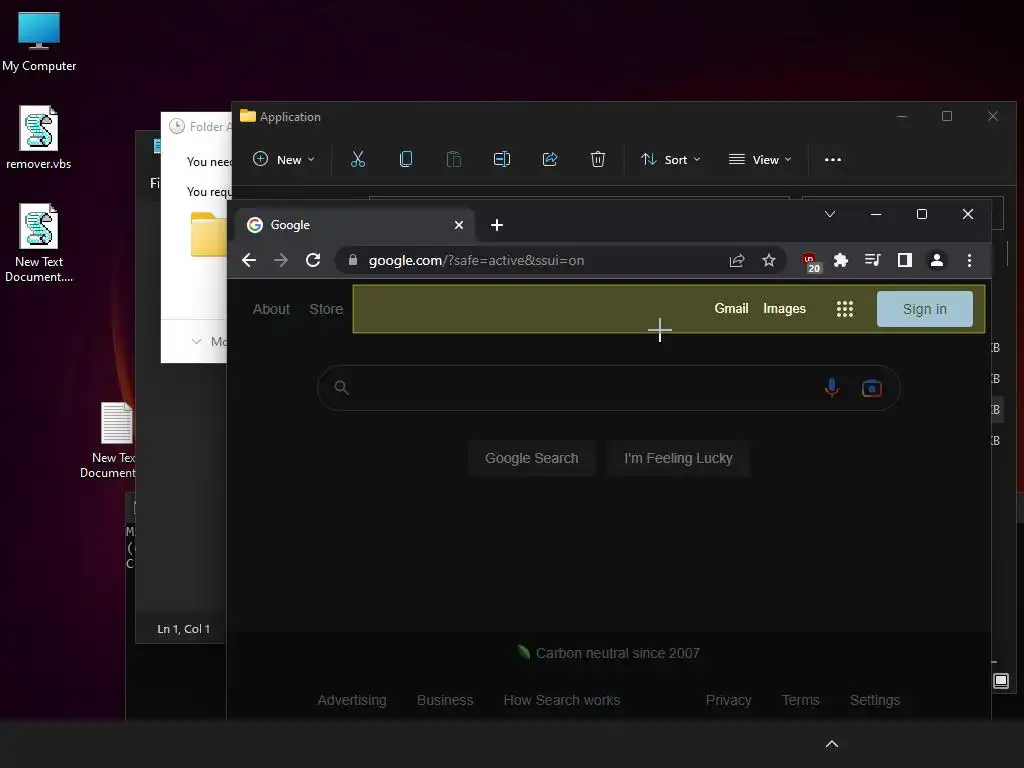Open media controls icon in Chrome
Image resolution: width=1024 pixels, height=768 pixels.
pyautogui.click(x=872, y=261)
